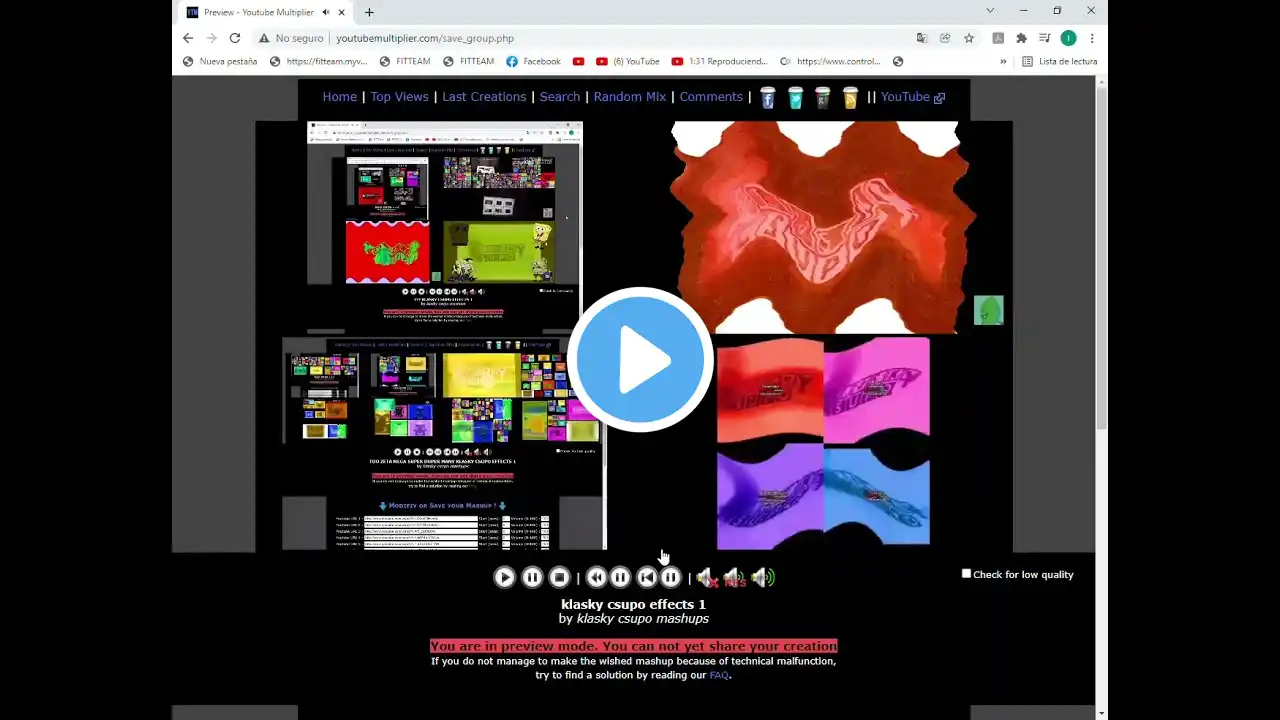
Task: Click the red preview mode warning text
Action: coord(633,646)
